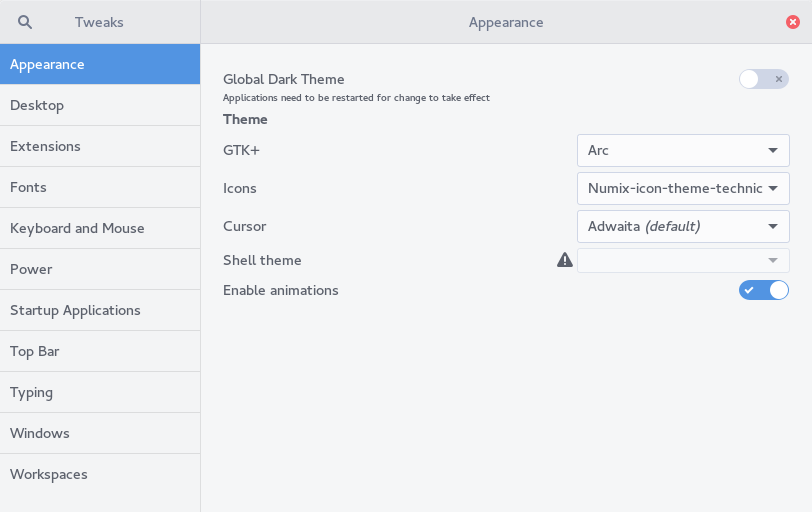812x512 pixels.
Task: Open the Desktop settings section
Action: click(100, 105)
